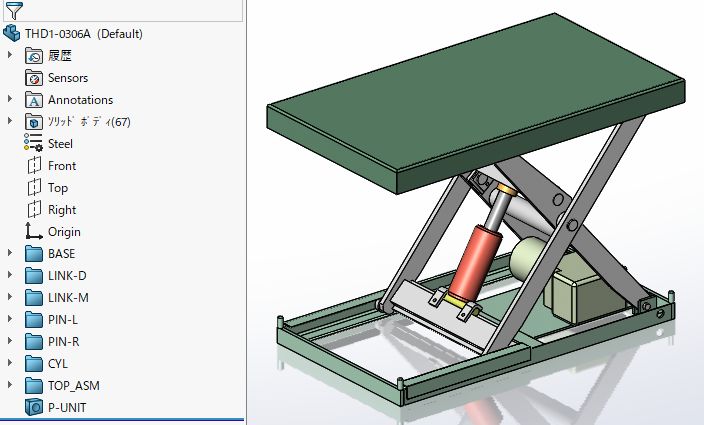Select the cylinder's silver piston rod

(x=497, y=209)
